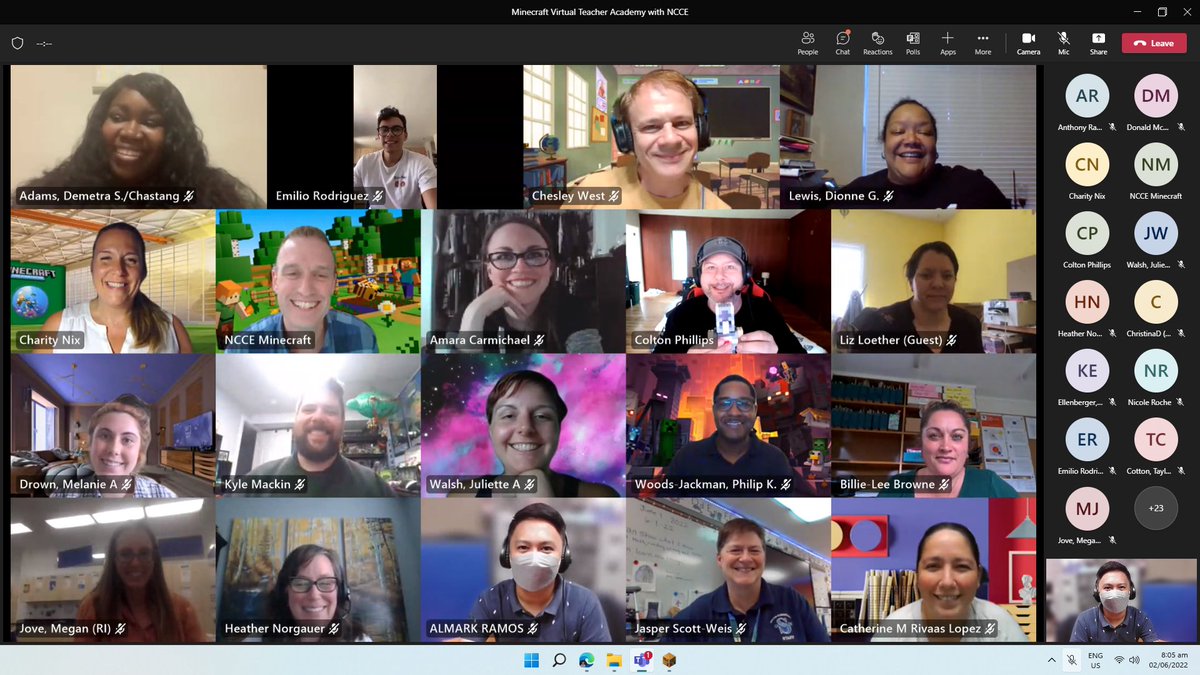The image size is (1200, 675).
Task: Click Kyle Mackin video tile
Action: click(x=318, y=426)
